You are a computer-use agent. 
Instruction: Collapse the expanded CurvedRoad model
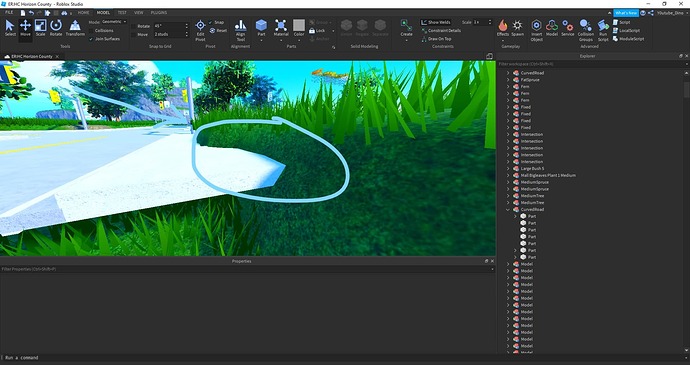coord(508,210)
